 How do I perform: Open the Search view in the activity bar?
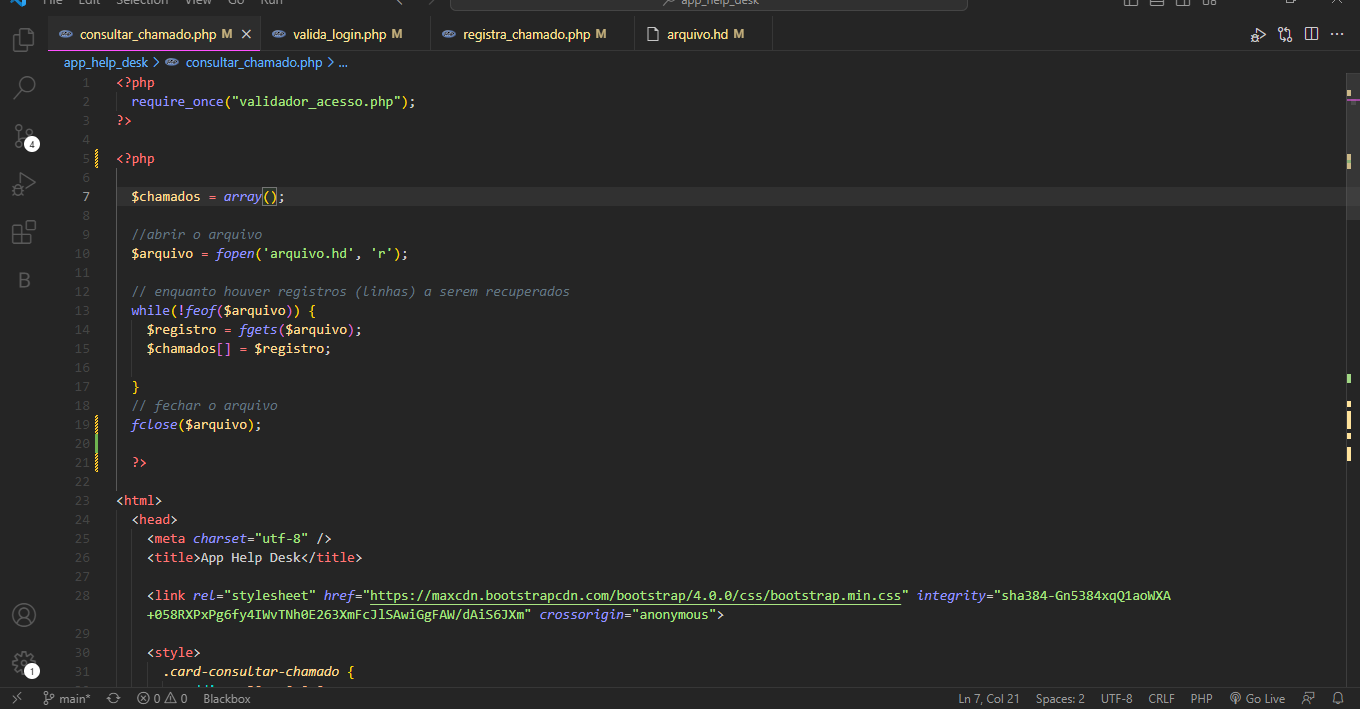[x=23, y=88]
